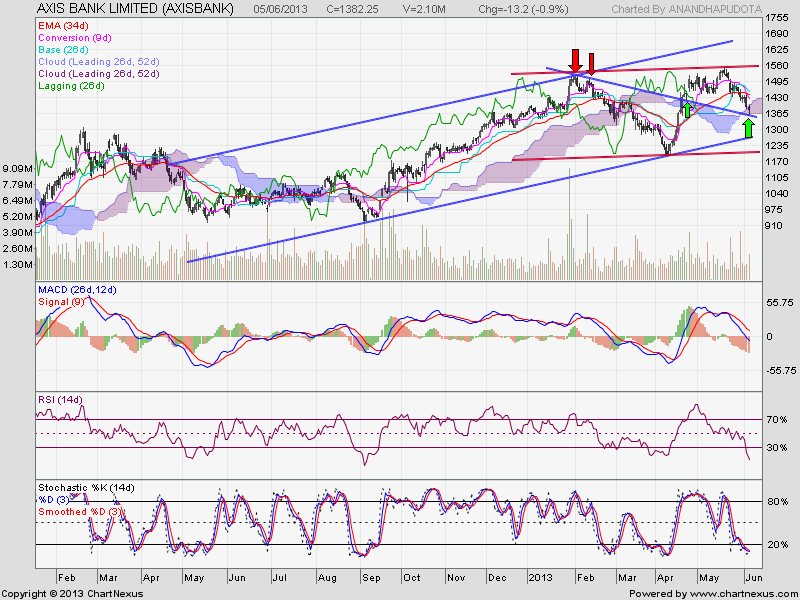This screenshot has height=600, width=800.
Task: Select the 1625 price axis label
Action: [x=777, y=49]
